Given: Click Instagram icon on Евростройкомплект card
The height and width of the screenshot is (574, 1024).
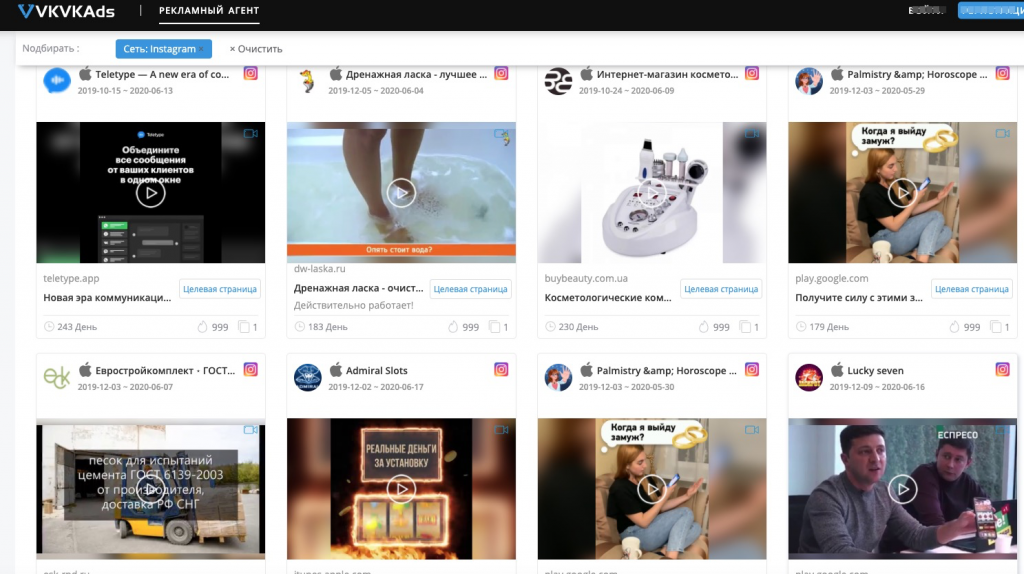Looking at the screenshot, I should pos(251,370).
